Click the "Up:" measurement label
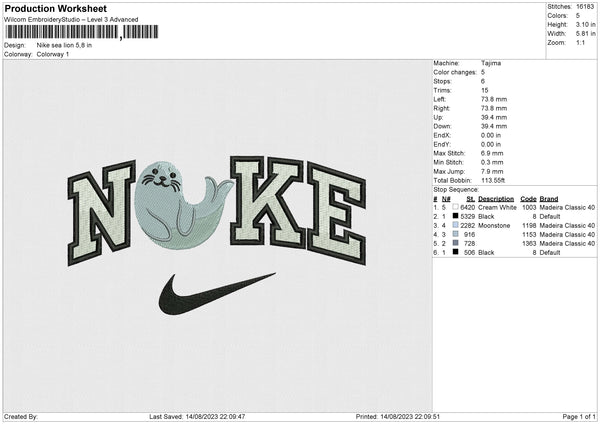This screenshot has width=600, height=424. (438, 117)
